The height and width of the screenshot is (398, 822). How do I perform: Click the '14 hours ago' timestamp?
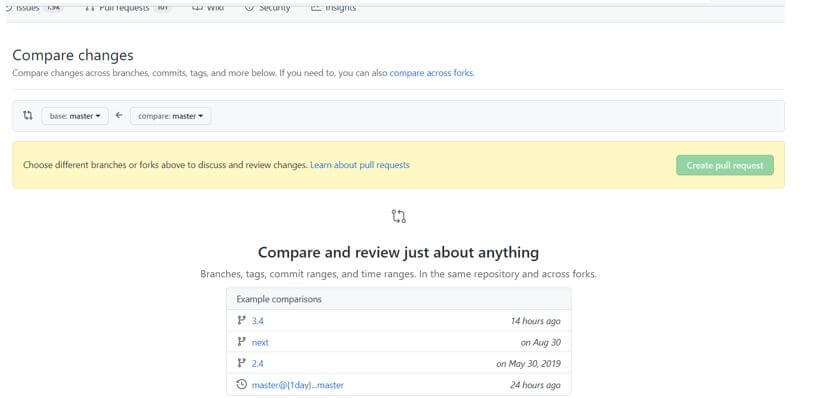(535, 321)
